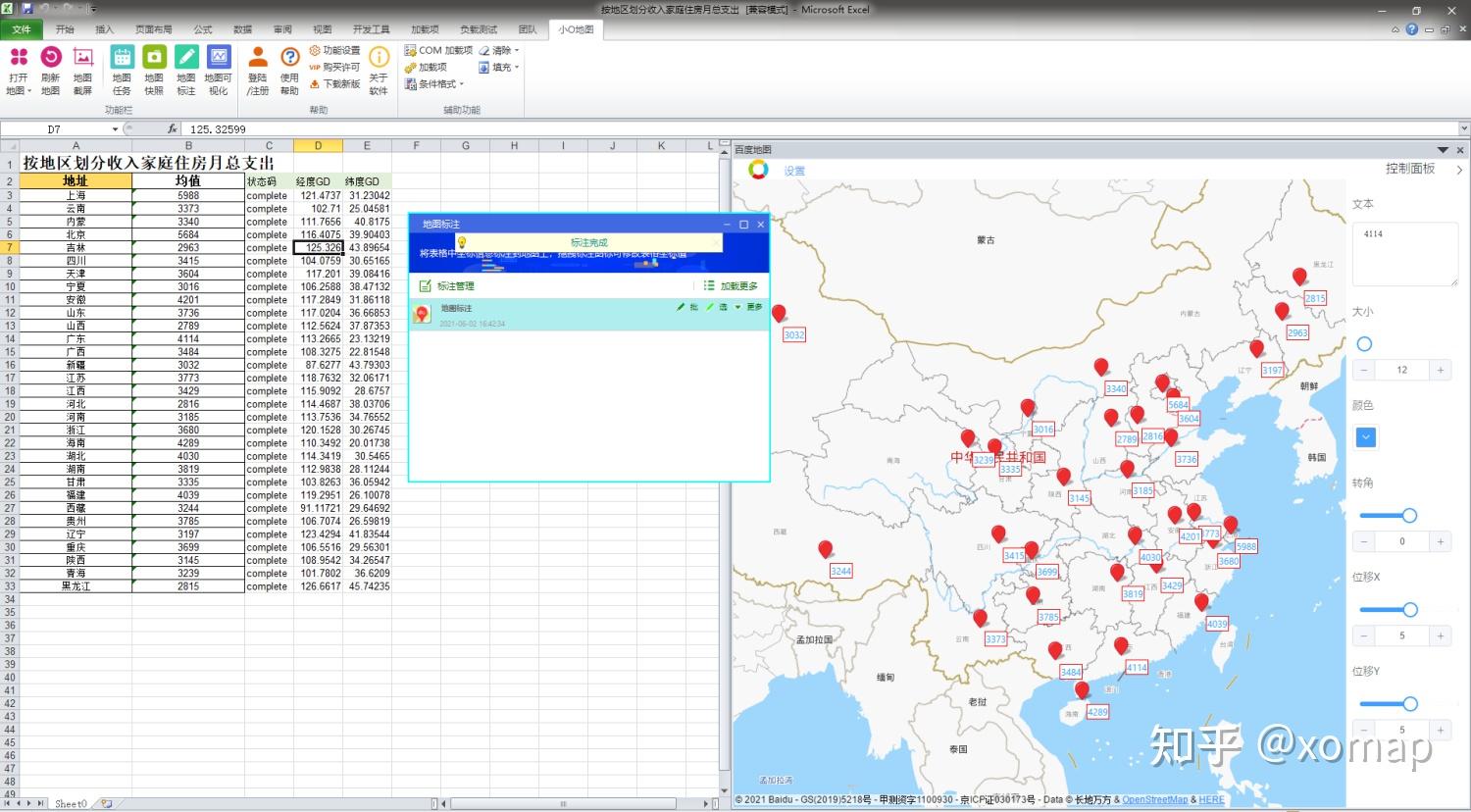Select the 地图标注 annotation tool in ribbon
Image resolution: width=1471 pixels, height=812 pixels.
click(x=186, y=59)
